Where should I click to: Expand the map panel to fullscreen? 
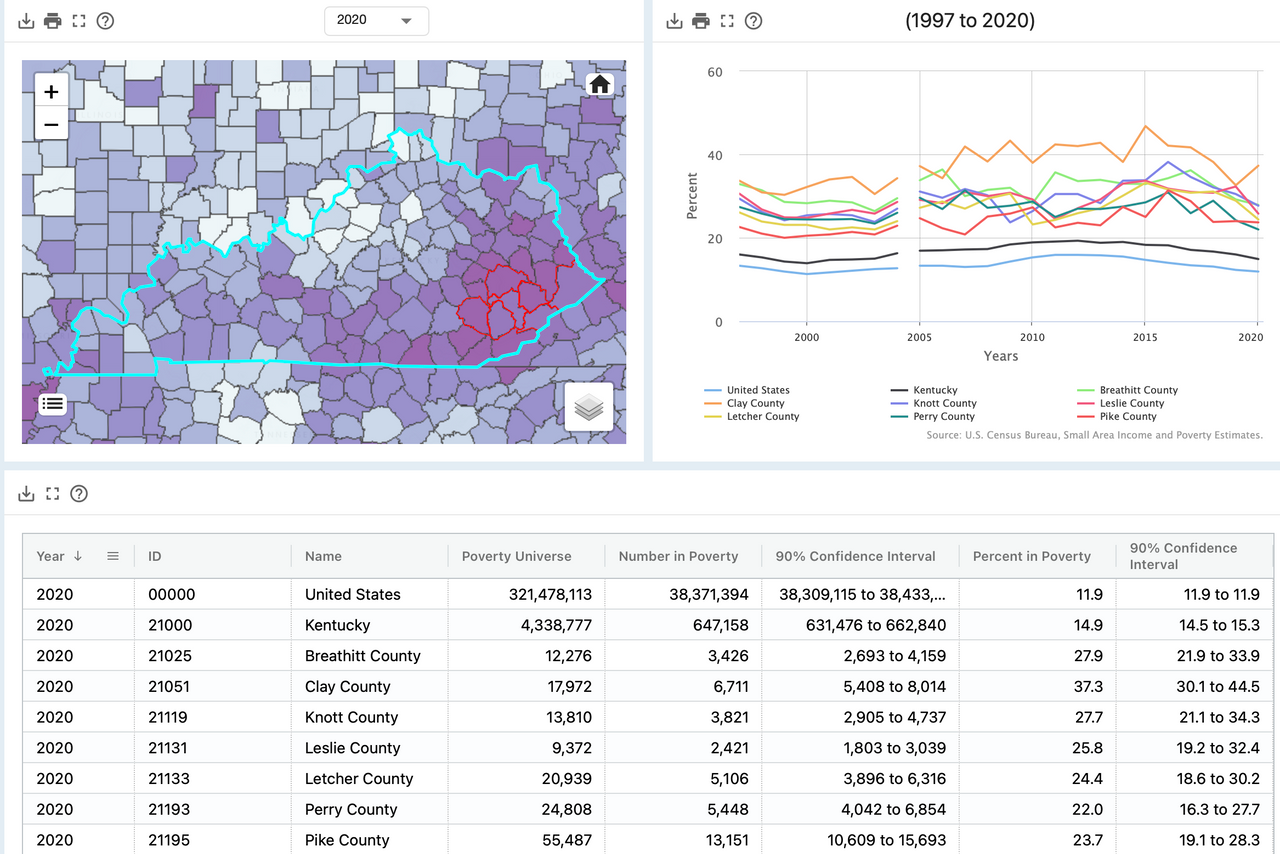79,21
